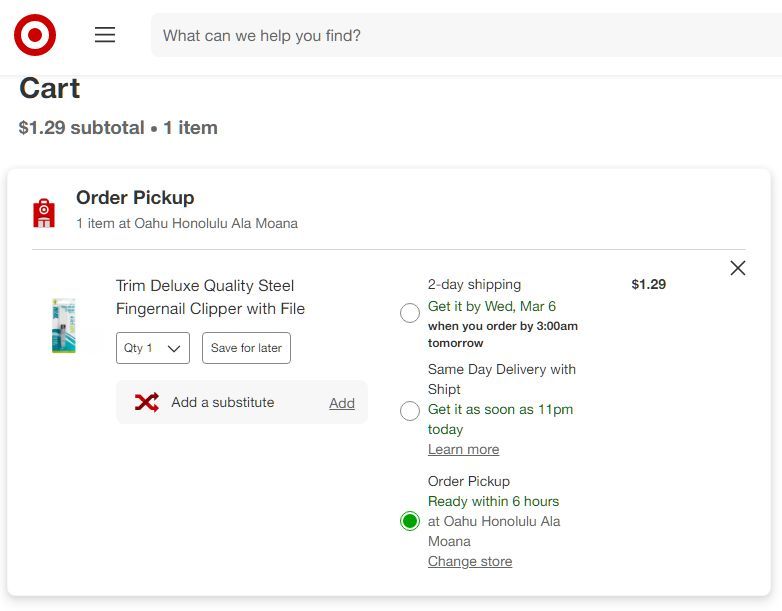Screen dimensions: 782x611
Task: Select the Order Pickup radio button
Action: click(x=410, y=521)
